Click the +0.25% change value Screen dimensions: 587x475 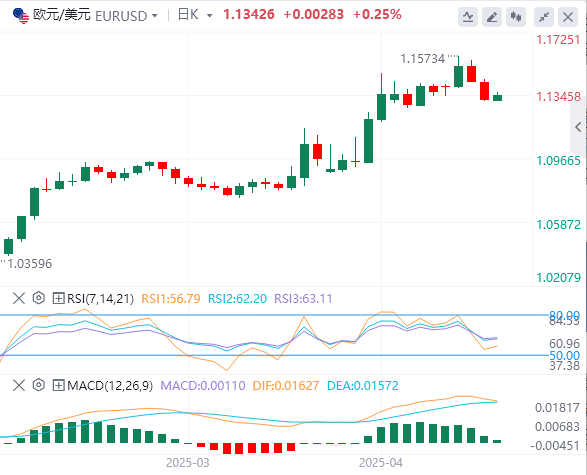pyautogui.click(x=377, y=15)
